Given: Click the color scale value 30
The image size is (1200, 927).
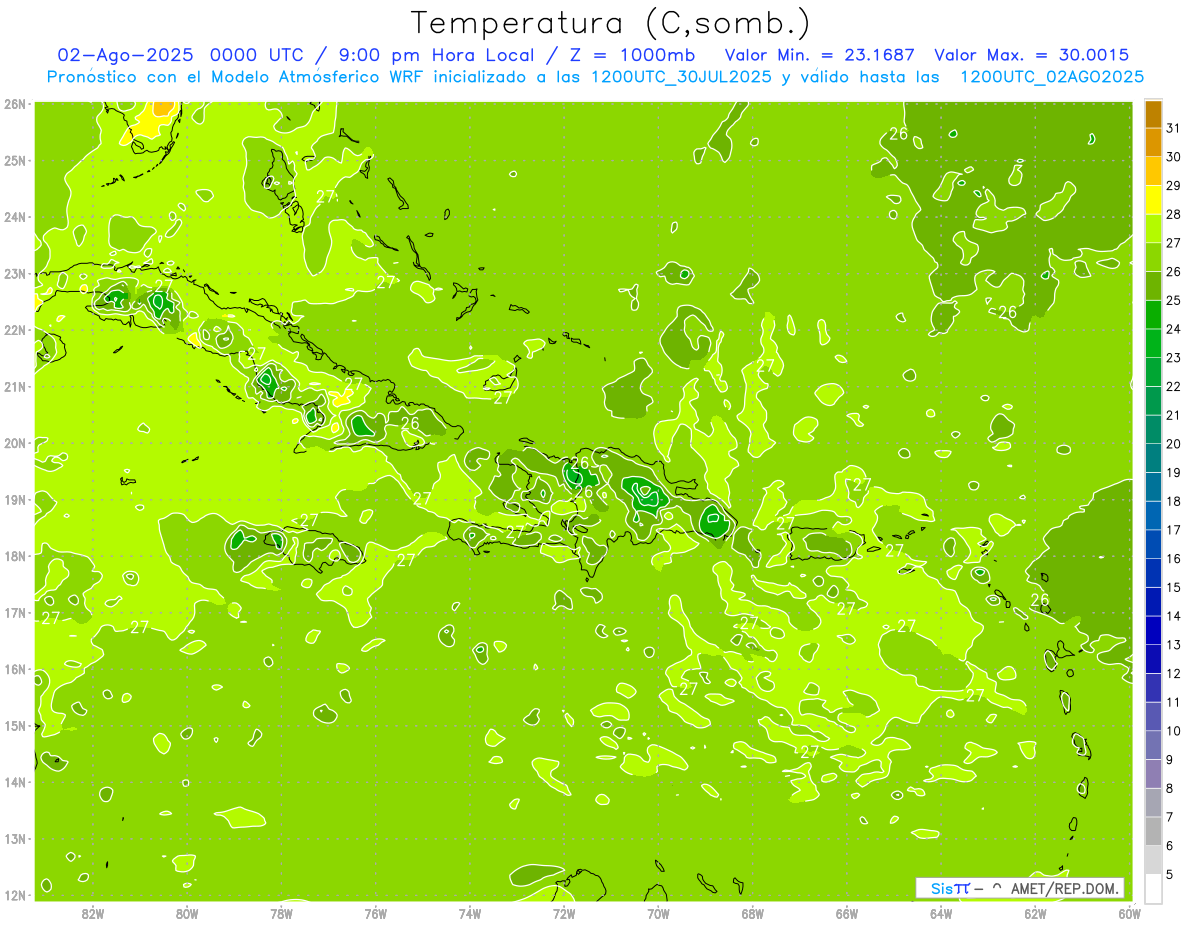Looking at the screenshot, I should point(1174,157).
